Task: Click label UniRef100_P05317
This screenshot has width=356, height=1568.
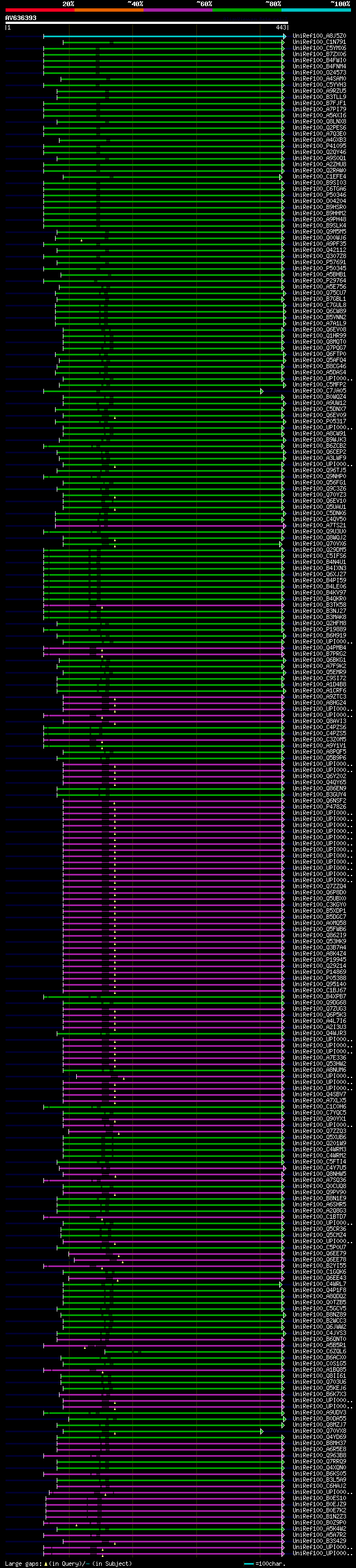Action: pyautogui.click(x=319, y=421)
